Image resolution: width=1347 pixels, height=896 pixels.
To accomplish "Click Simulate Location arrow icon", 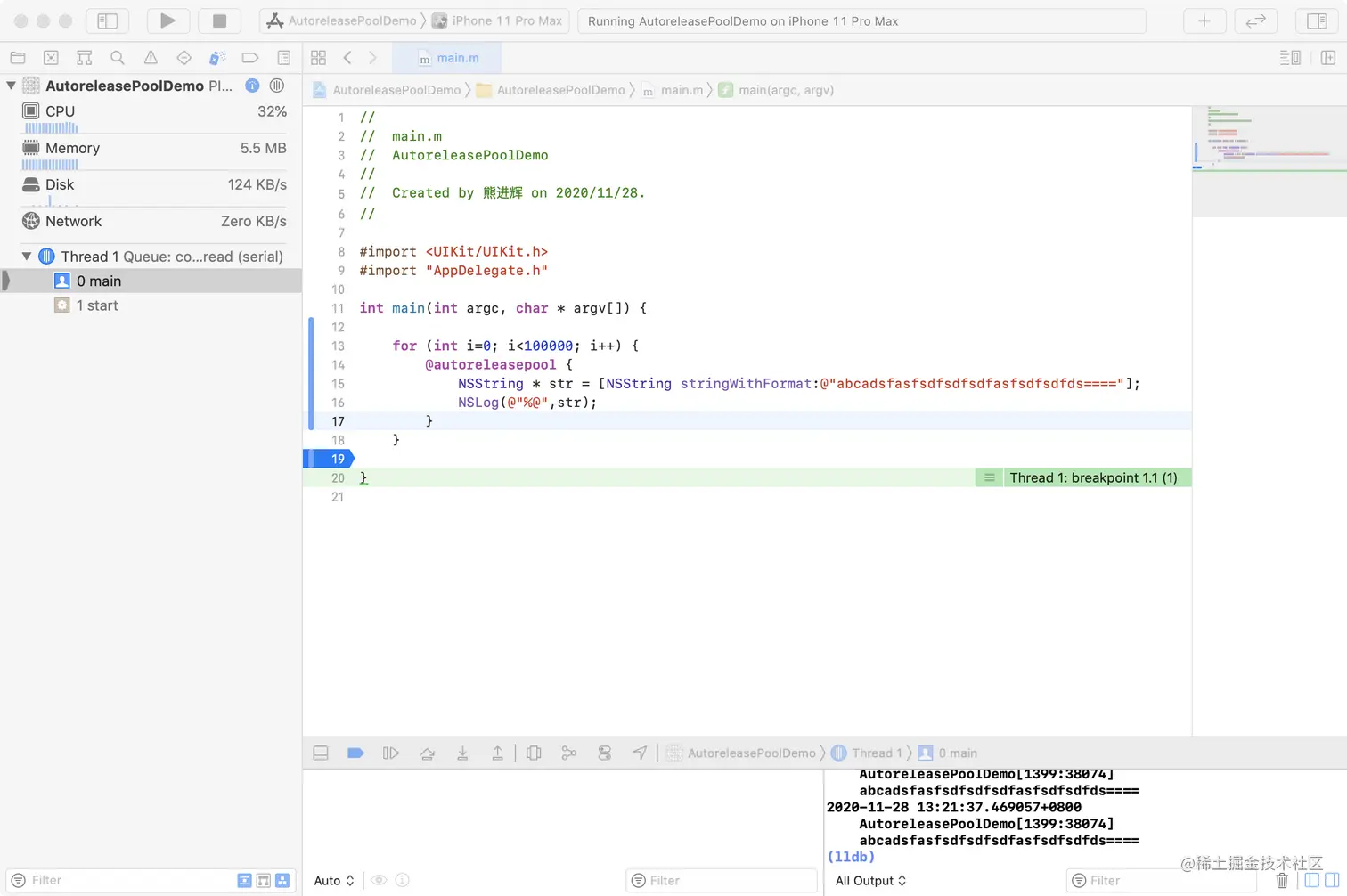I will point(640,753).
